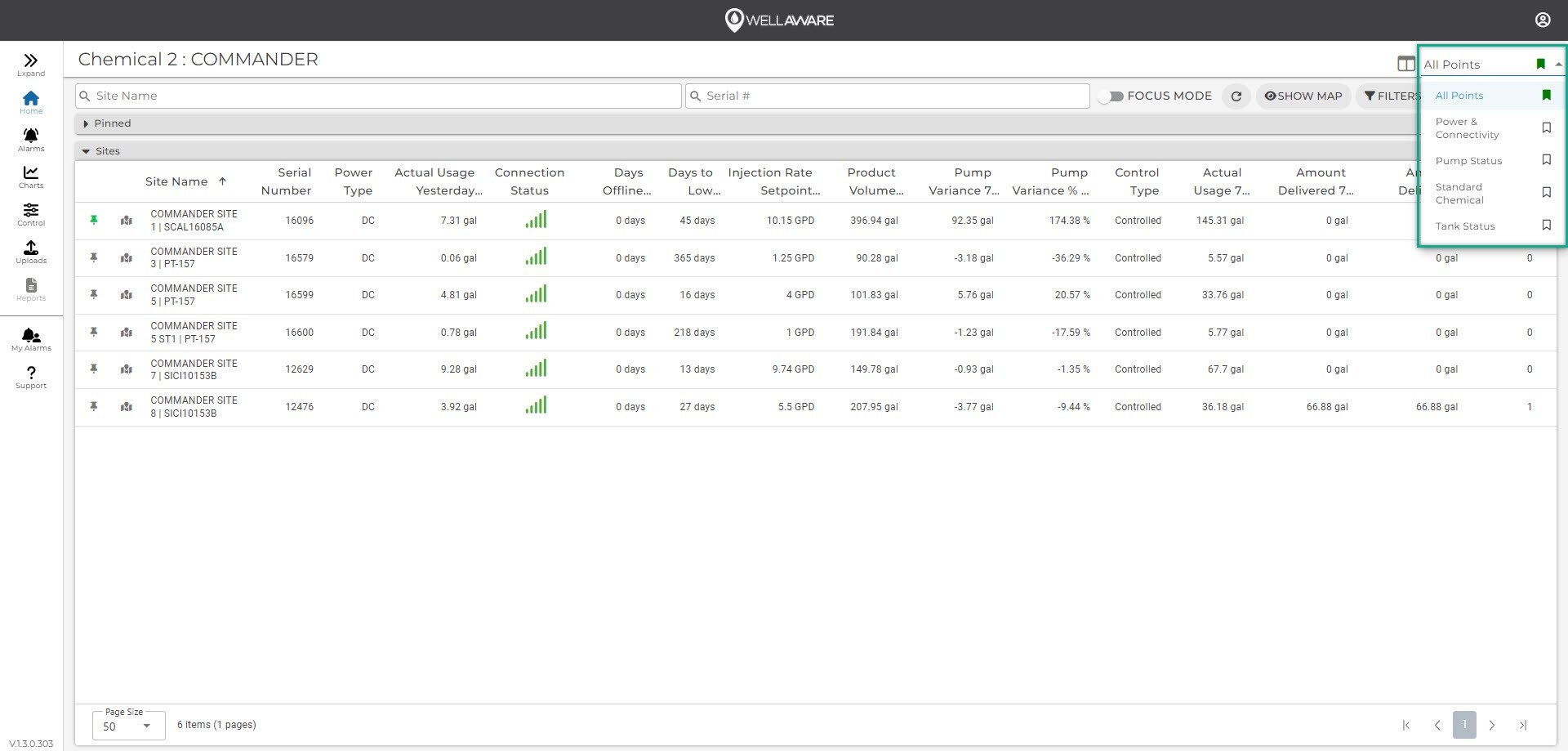
Task: Sort by Serial Number column
Action: 286,181
